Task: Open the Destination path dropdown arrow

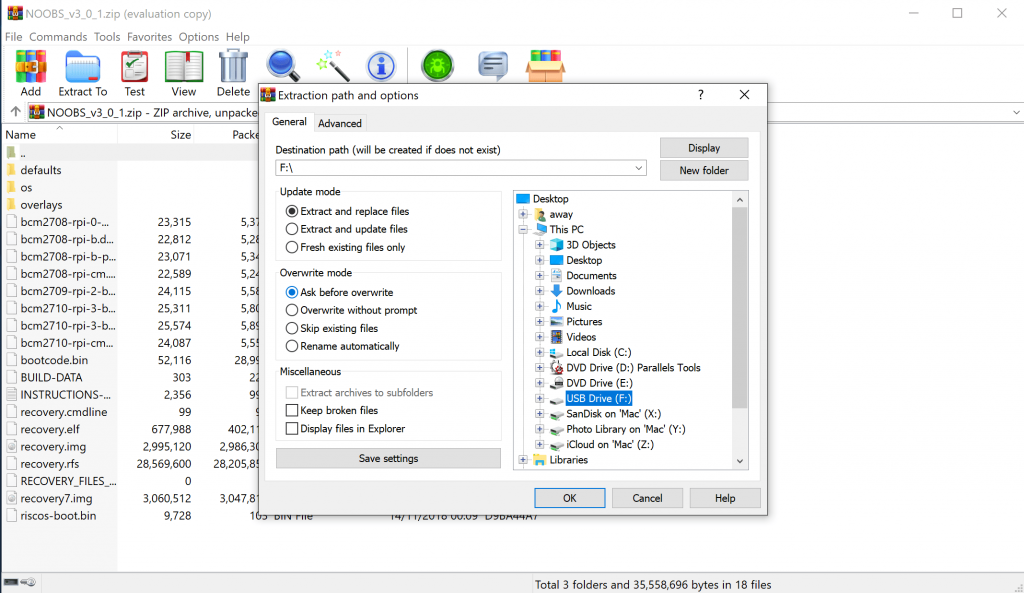Action: point(639,168)
